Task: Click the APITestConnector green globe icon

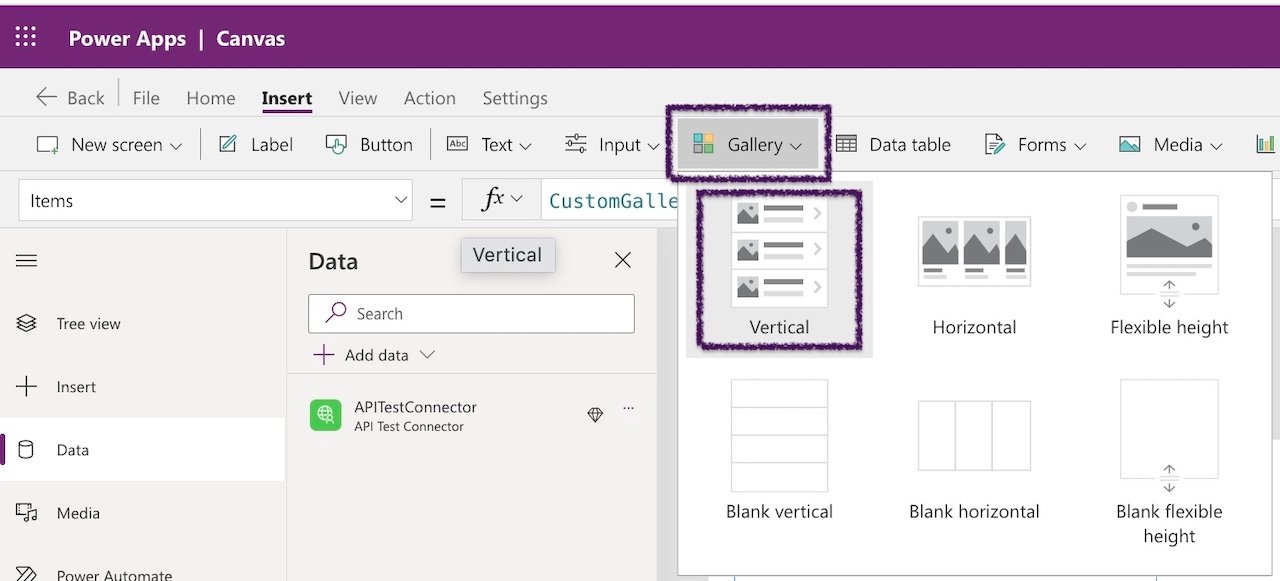Action: 326,415
